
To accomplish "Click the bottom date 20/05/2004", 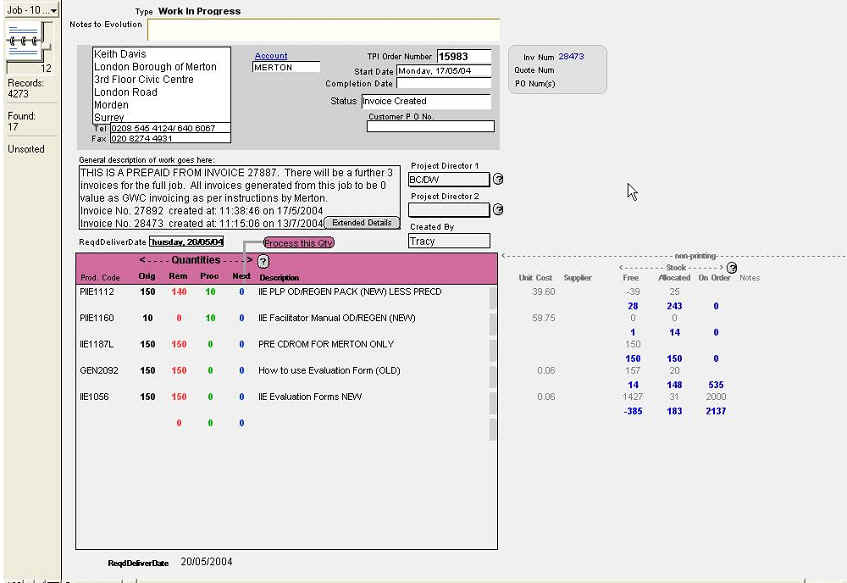I will point(206,562).
